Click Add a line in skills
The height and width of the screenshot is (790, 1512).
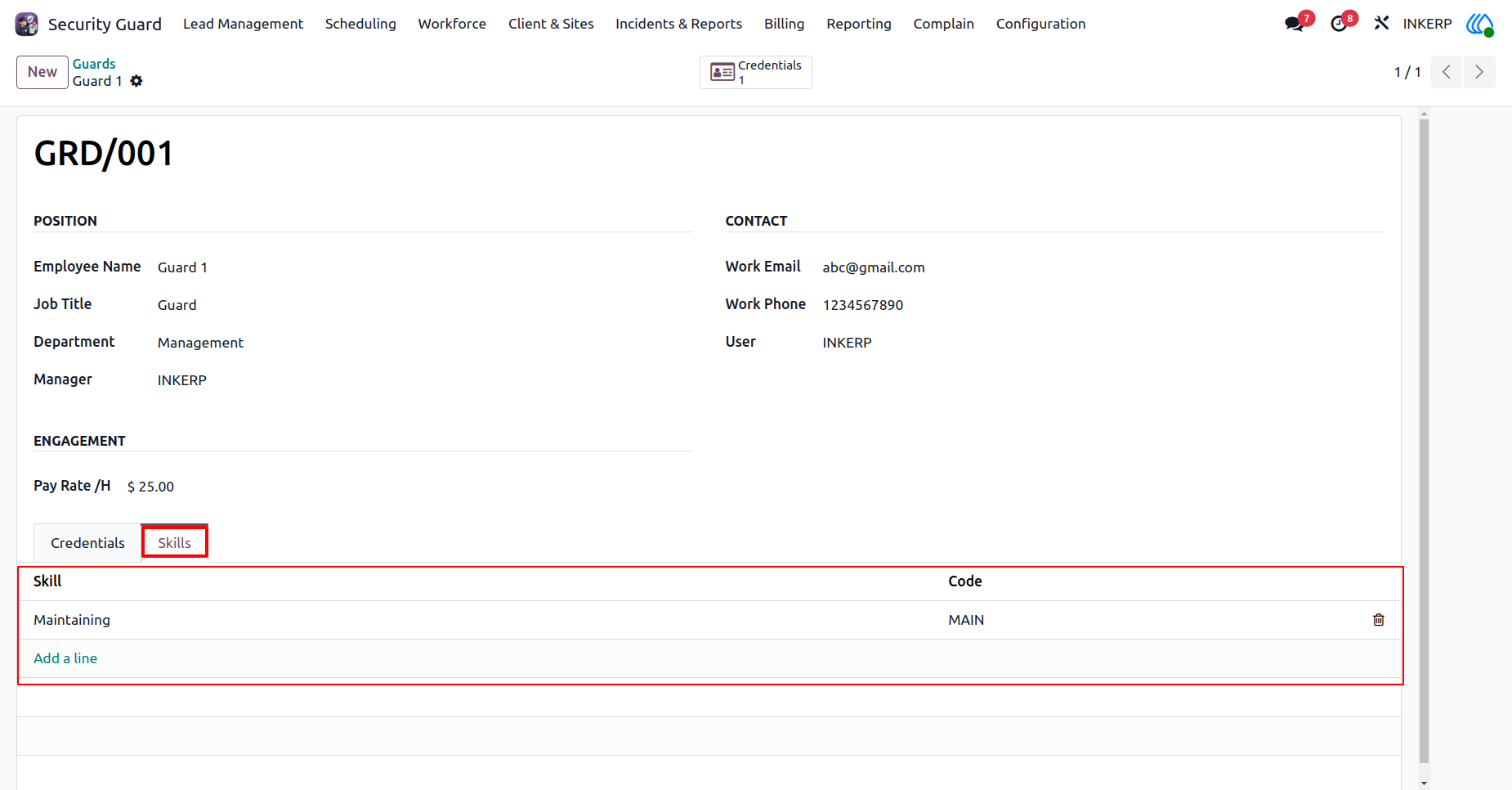click(x=65, y=658)
